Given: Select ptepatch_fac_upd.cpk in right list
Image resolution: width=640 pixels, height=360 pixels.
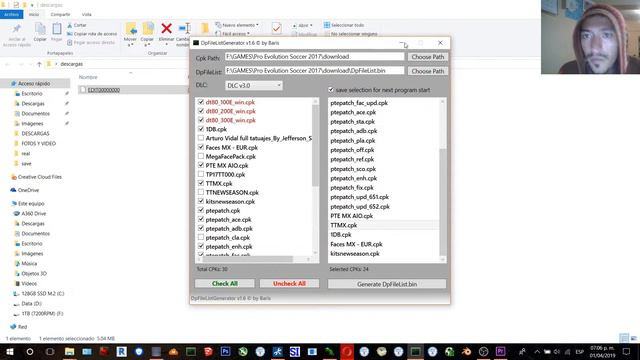Looking at the screenshot, I should (x=359, y=103).
